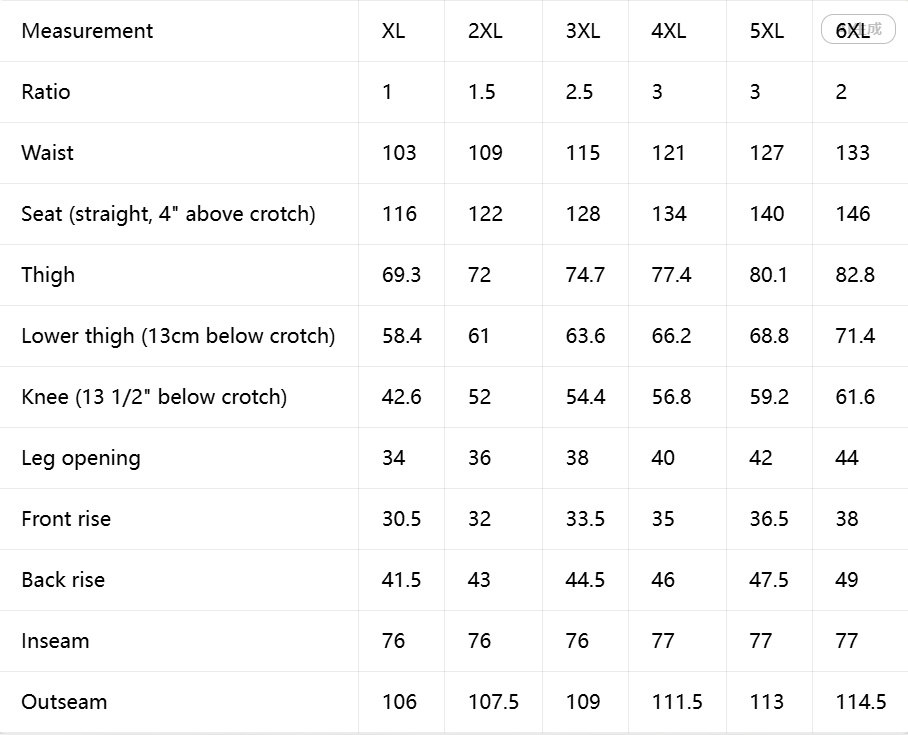Click the 2XL column header
This screenshot has width=908, height=735.
[485, 31]
